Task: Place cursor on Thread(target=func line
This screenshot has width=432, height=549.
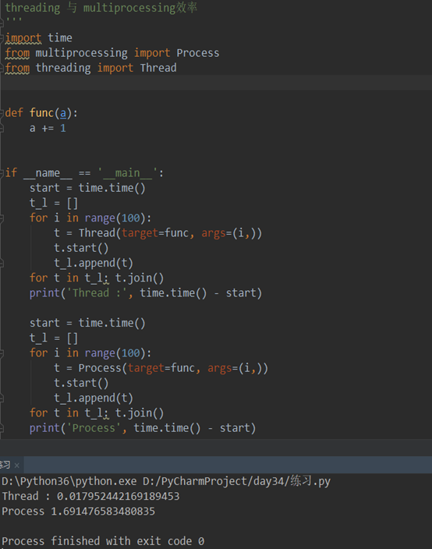Action: click(158, 233)
